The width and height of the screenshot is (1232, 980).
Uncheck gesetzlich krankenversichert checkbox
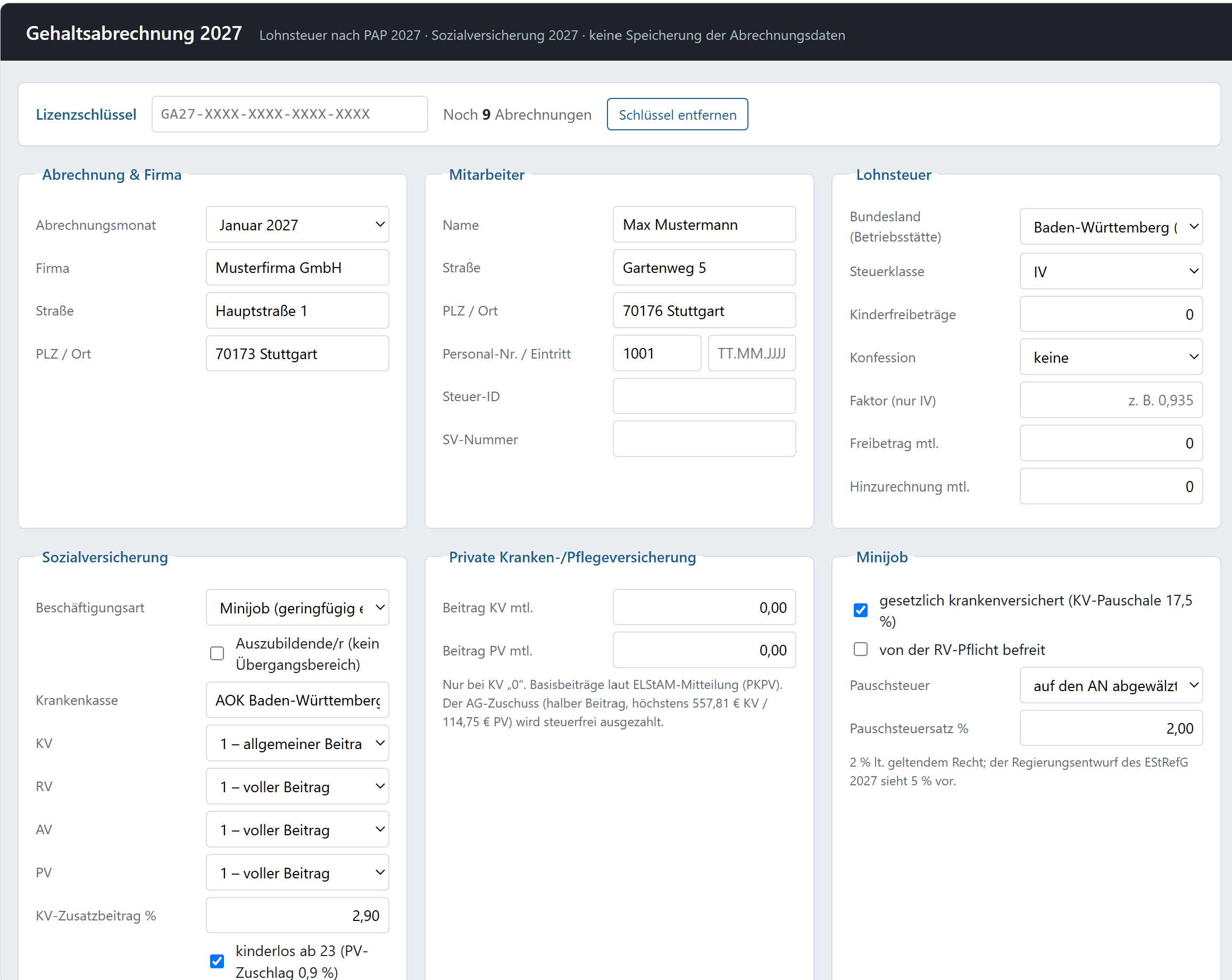coord(861,610)
